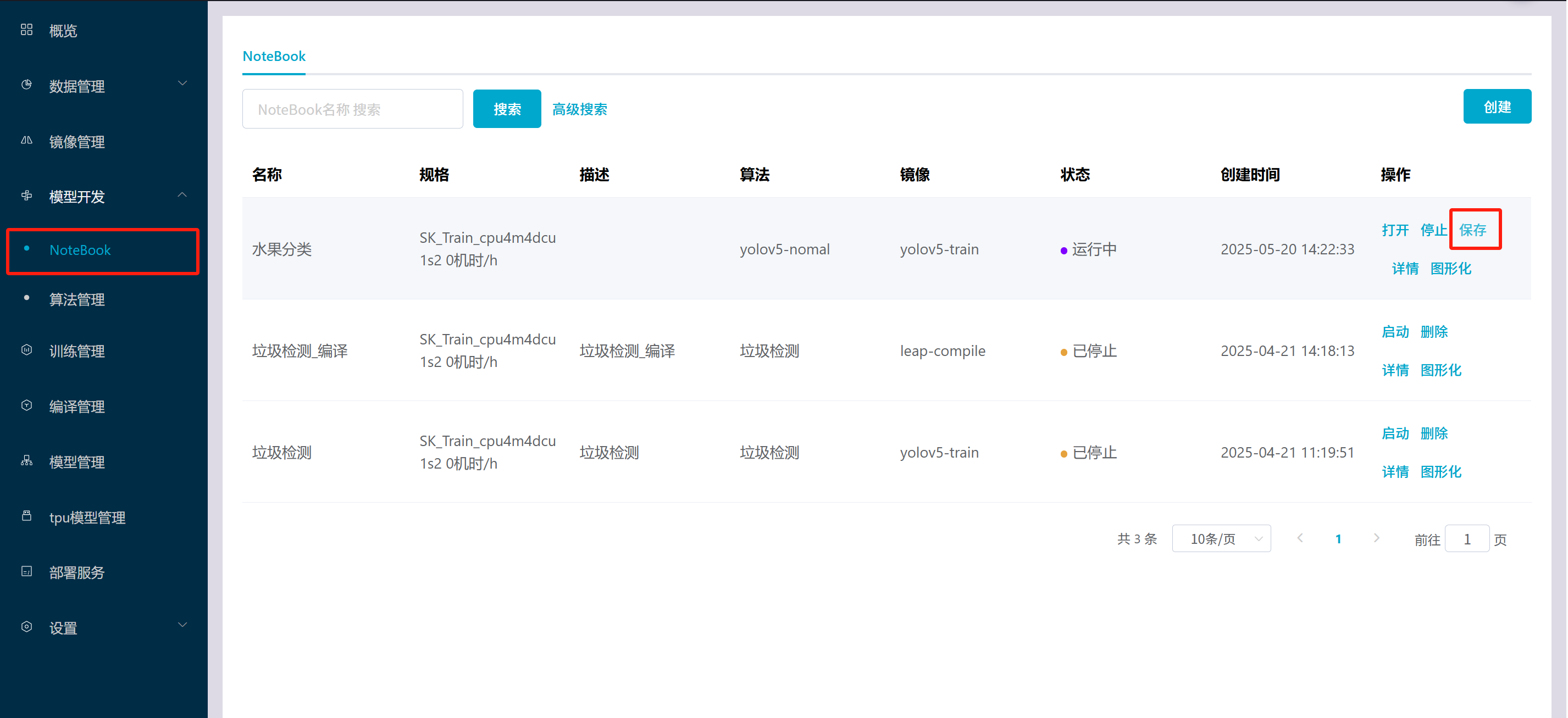Select the NoteBook sidebar menu item

(x=80, y=250)
